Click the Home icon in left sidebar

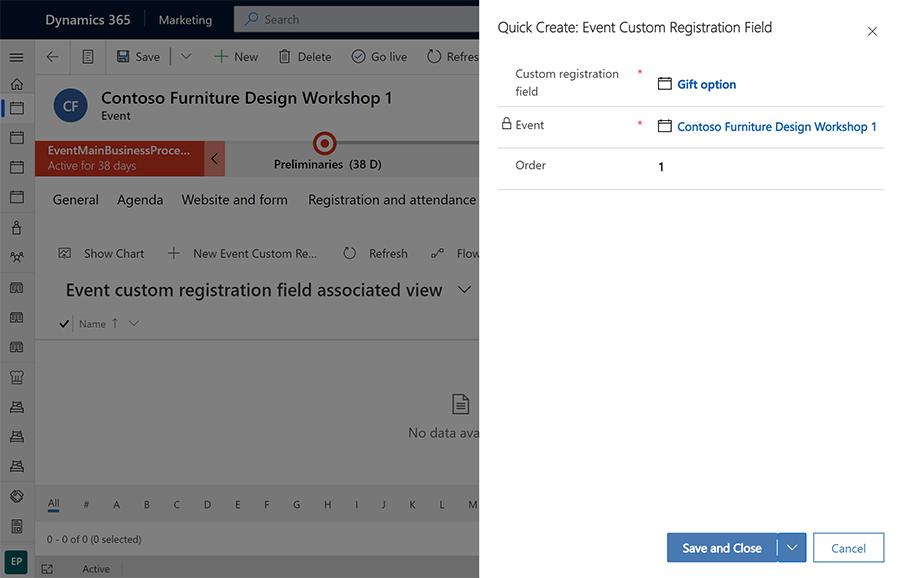click(x=16, y=84)
